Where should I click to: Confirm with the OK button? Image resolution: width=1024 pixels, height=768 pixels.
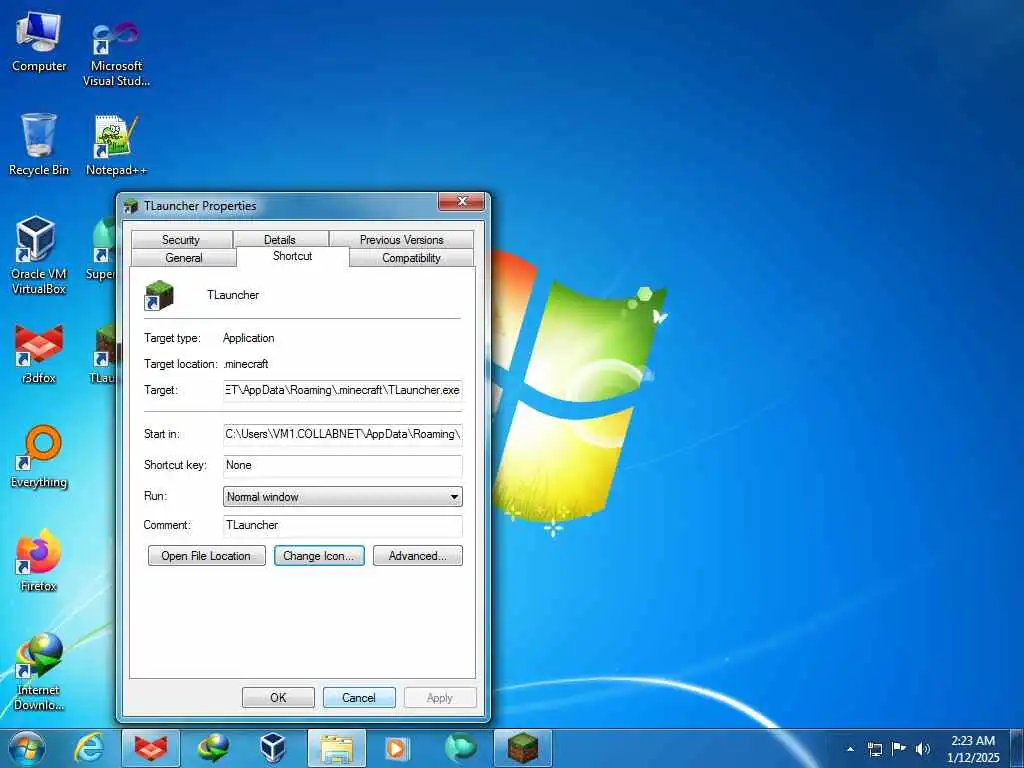pyautogui.click(x=278, y=697)
